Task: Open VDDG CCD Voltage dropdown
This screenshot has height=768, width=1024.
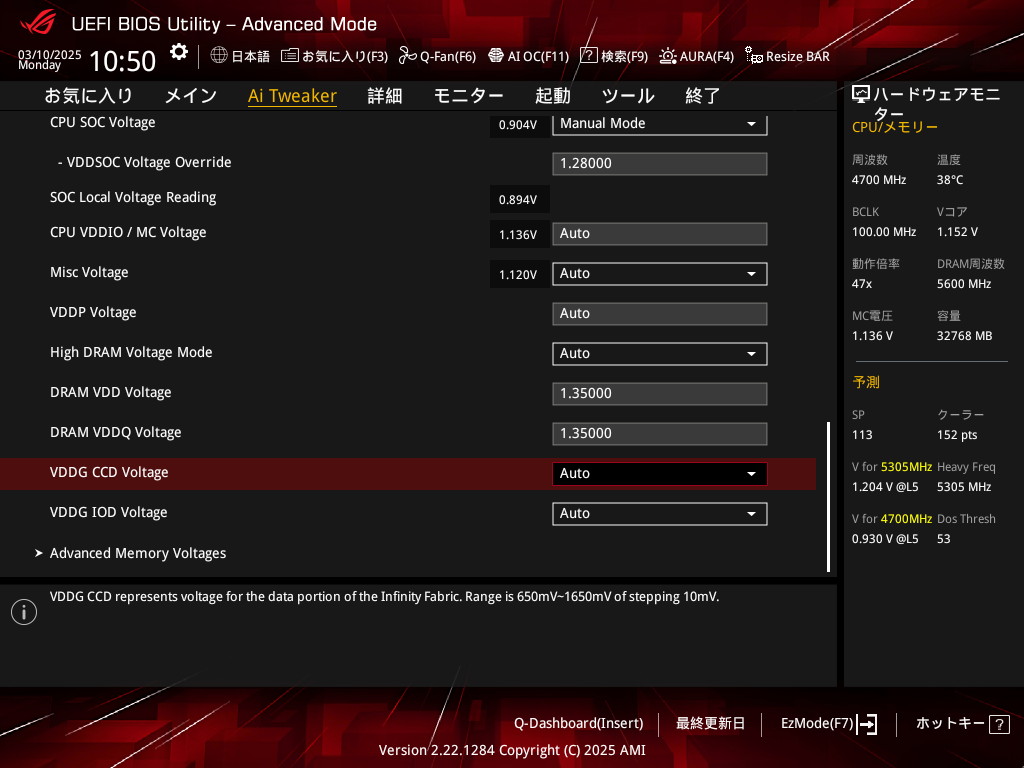Action: point(660,473)
